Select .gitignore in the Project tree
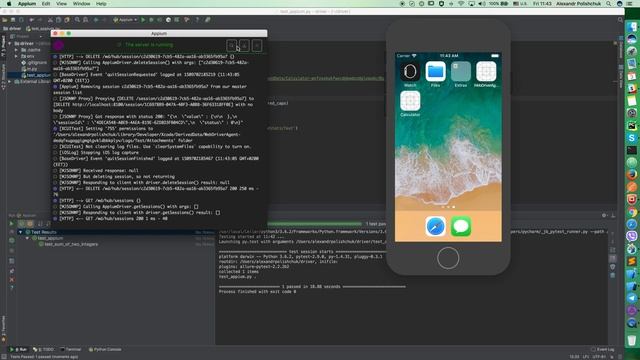The height and width of the screenshot is (360, 640). (x=34, y=62)
